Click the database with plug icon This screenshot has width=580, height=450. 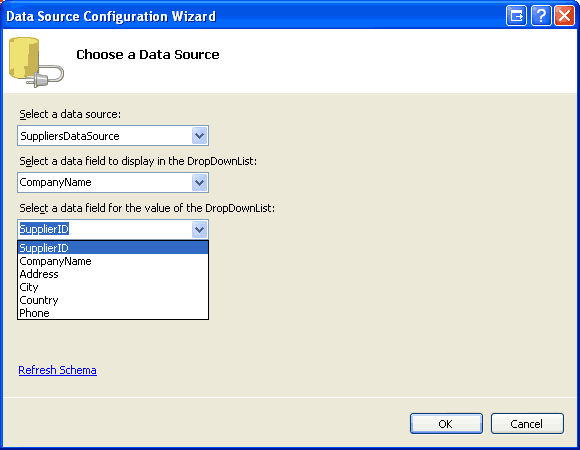[x=36, y=62]
